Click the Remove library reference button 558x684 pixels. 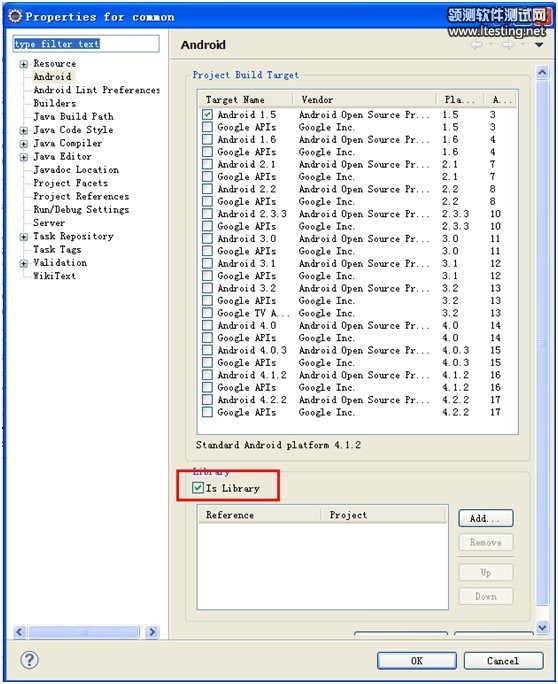(485, 542)
